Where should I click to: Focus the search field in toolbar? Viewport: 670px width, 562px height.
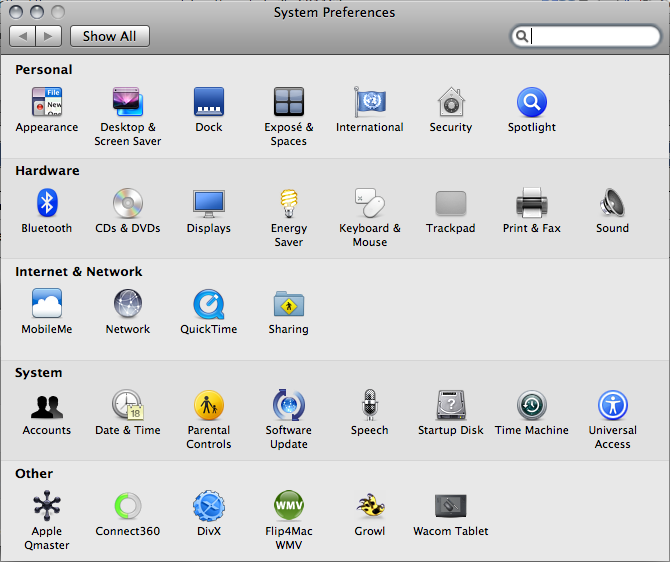click(585, 36)
